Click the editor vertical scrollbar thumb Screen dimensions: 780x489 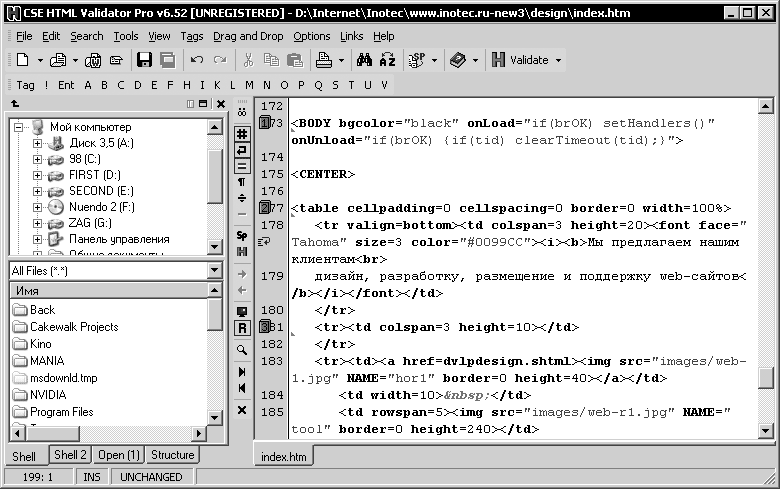766,377
